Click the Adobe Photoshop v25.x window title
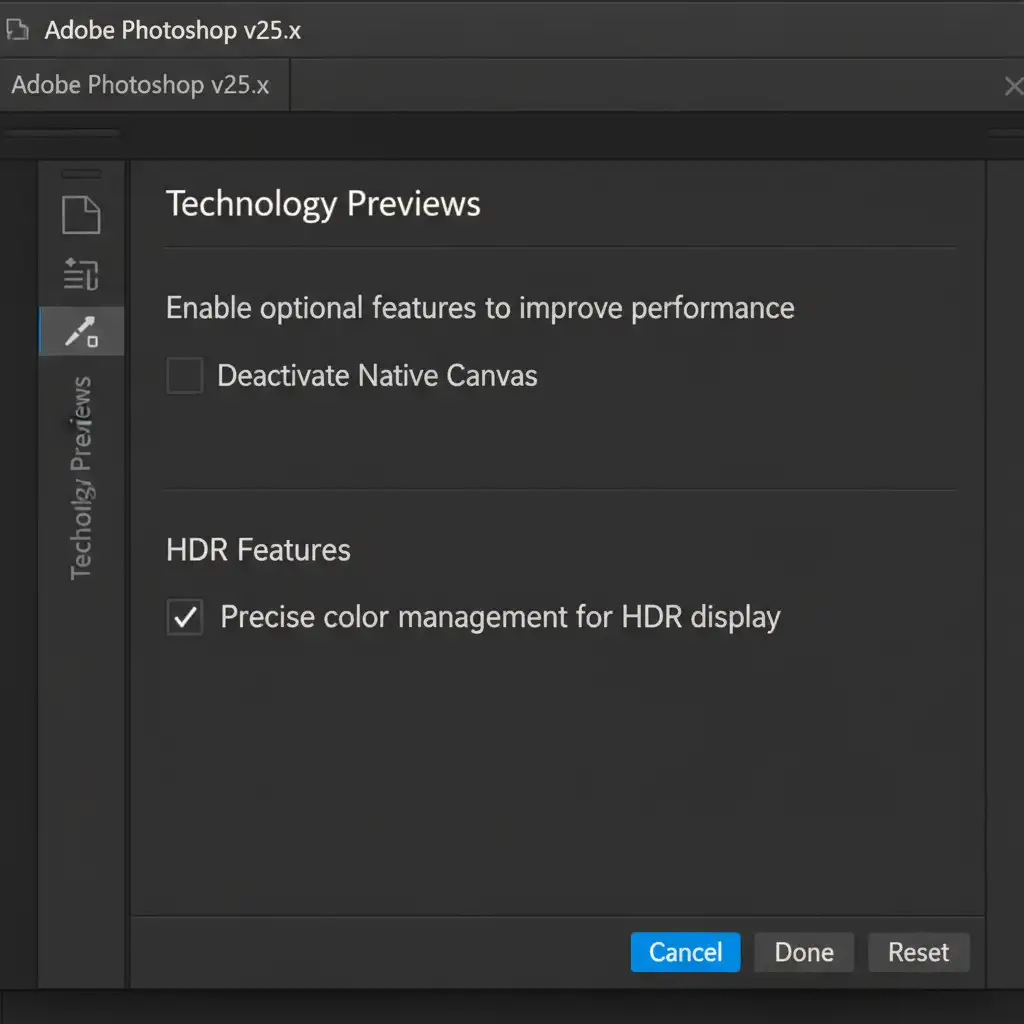The image size is (1024, 1024). click(x=172, y=30)
